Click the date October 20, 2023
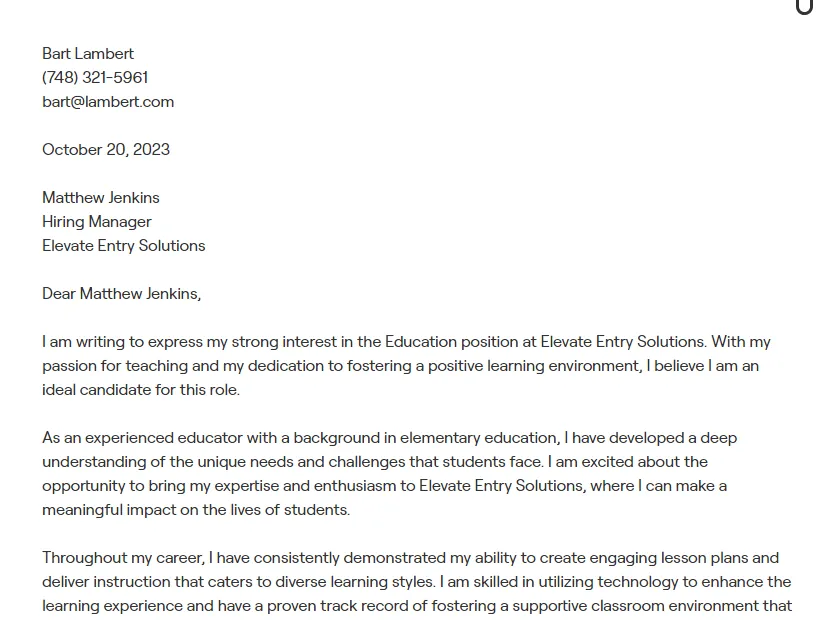This screenshot has height=620, width=836. [106, 150]
